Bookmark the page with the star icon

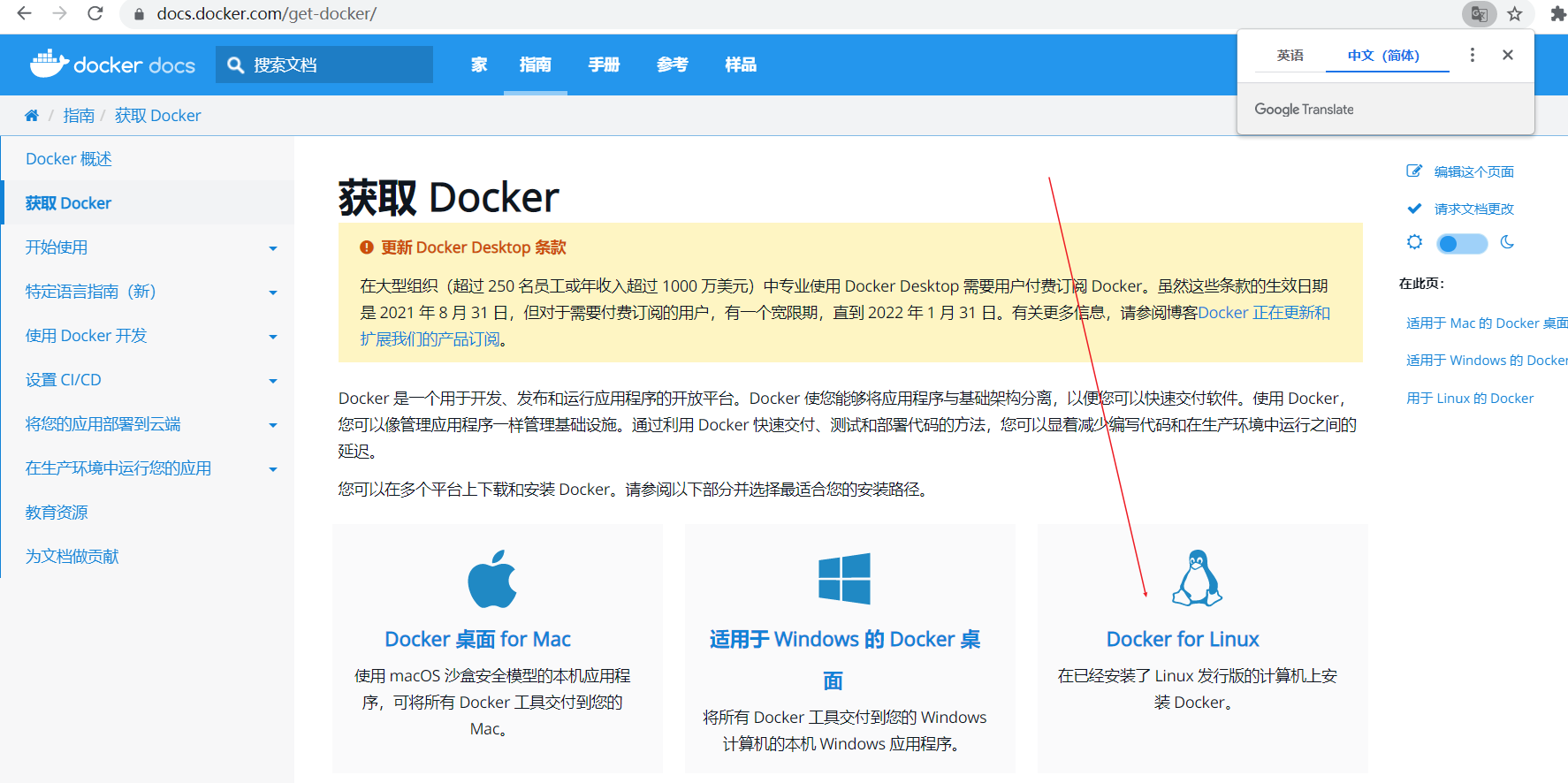[1515, 13]
